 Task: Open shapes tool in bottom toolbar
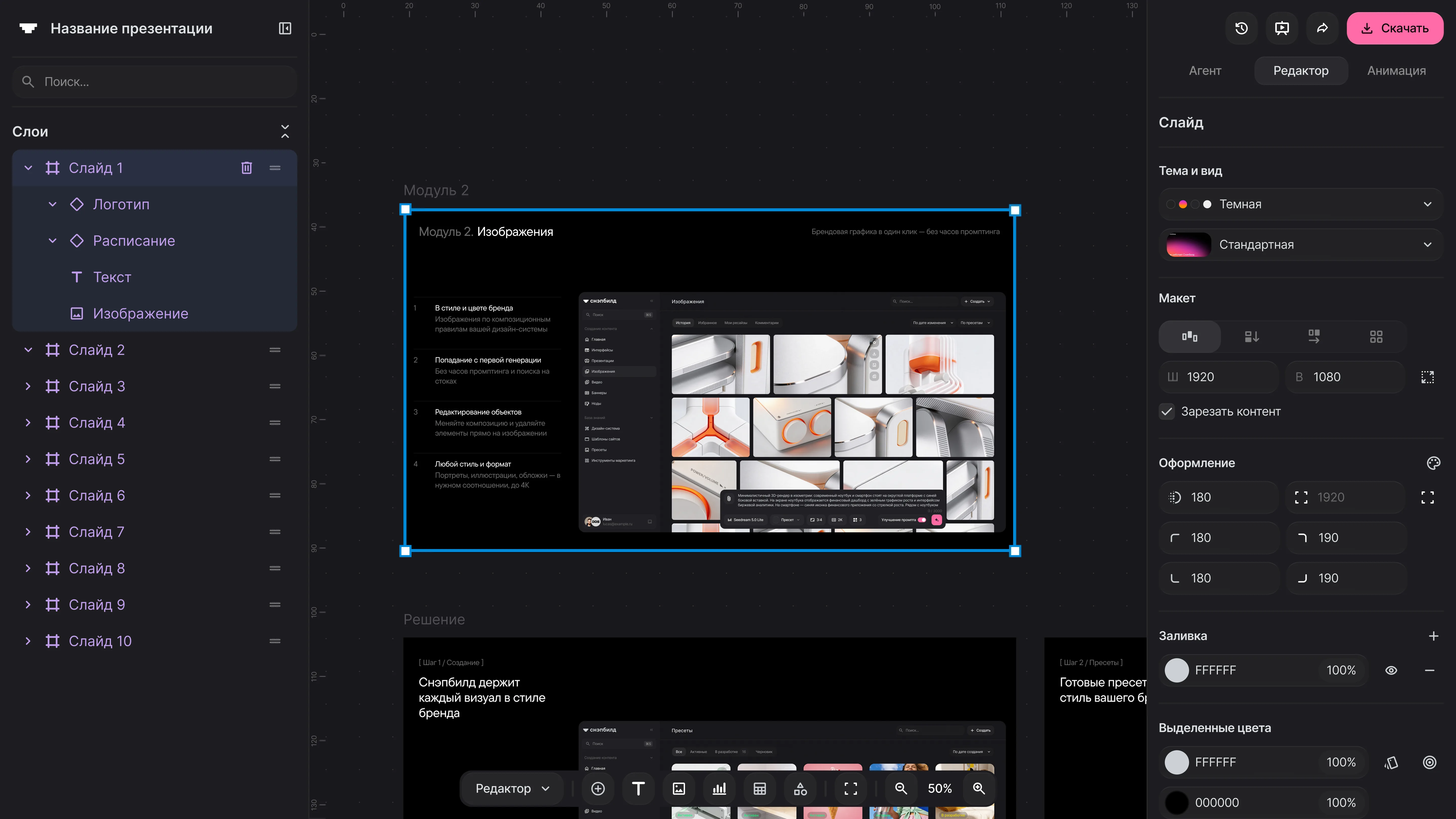click(800, 788)
